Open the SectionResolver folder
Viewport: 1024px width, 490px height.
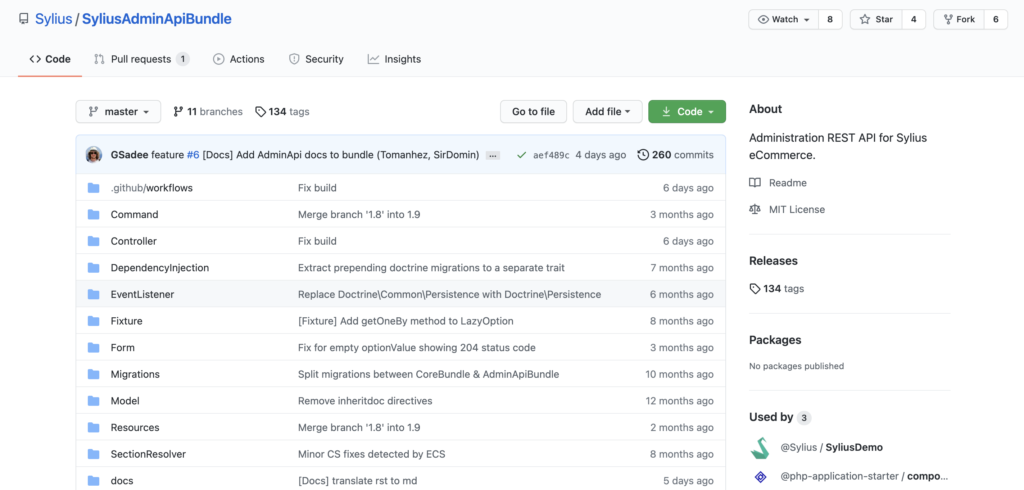148,454
